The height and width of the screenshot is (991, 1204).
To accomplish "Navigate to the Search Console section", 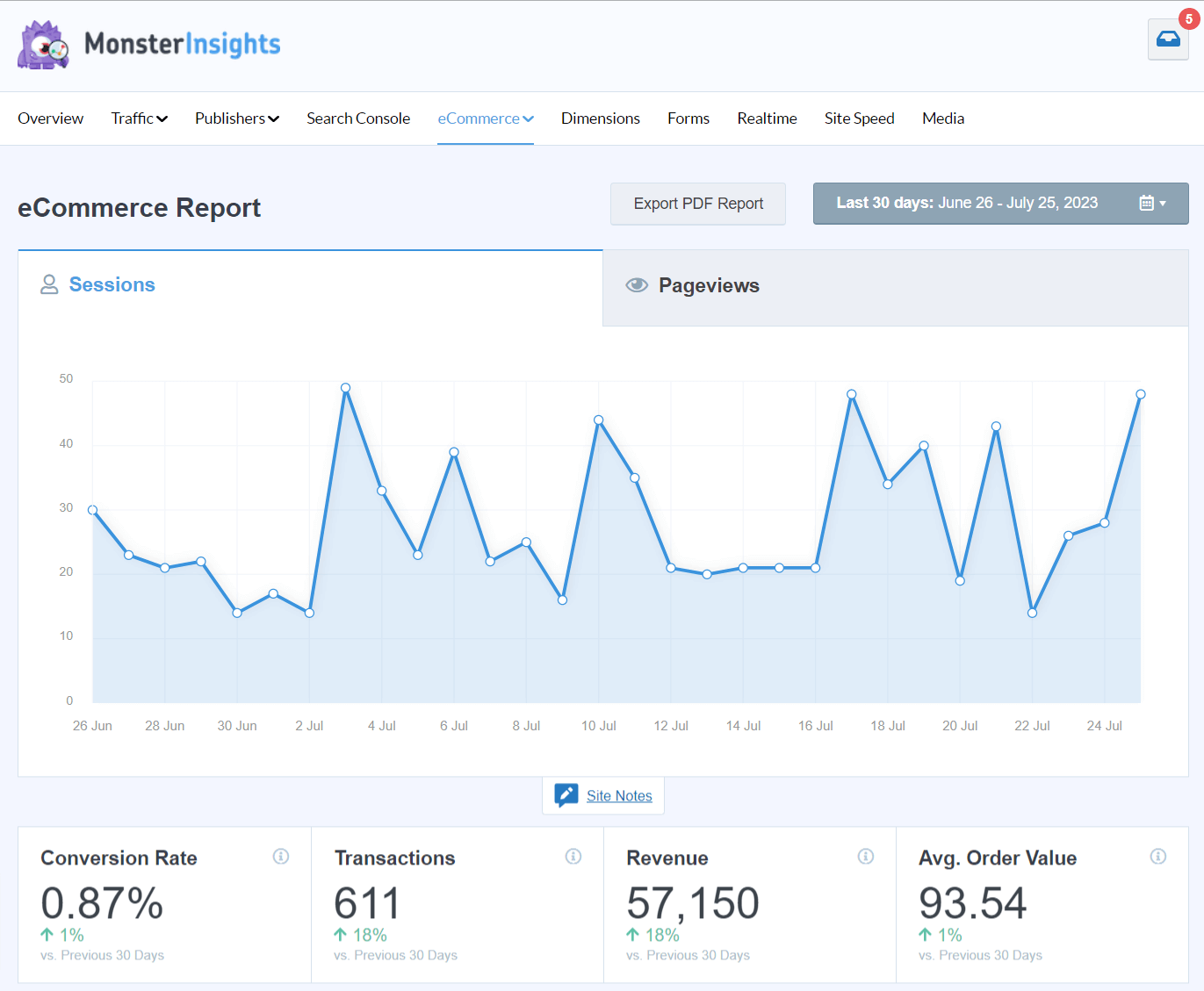I will (x=357, y=118).
